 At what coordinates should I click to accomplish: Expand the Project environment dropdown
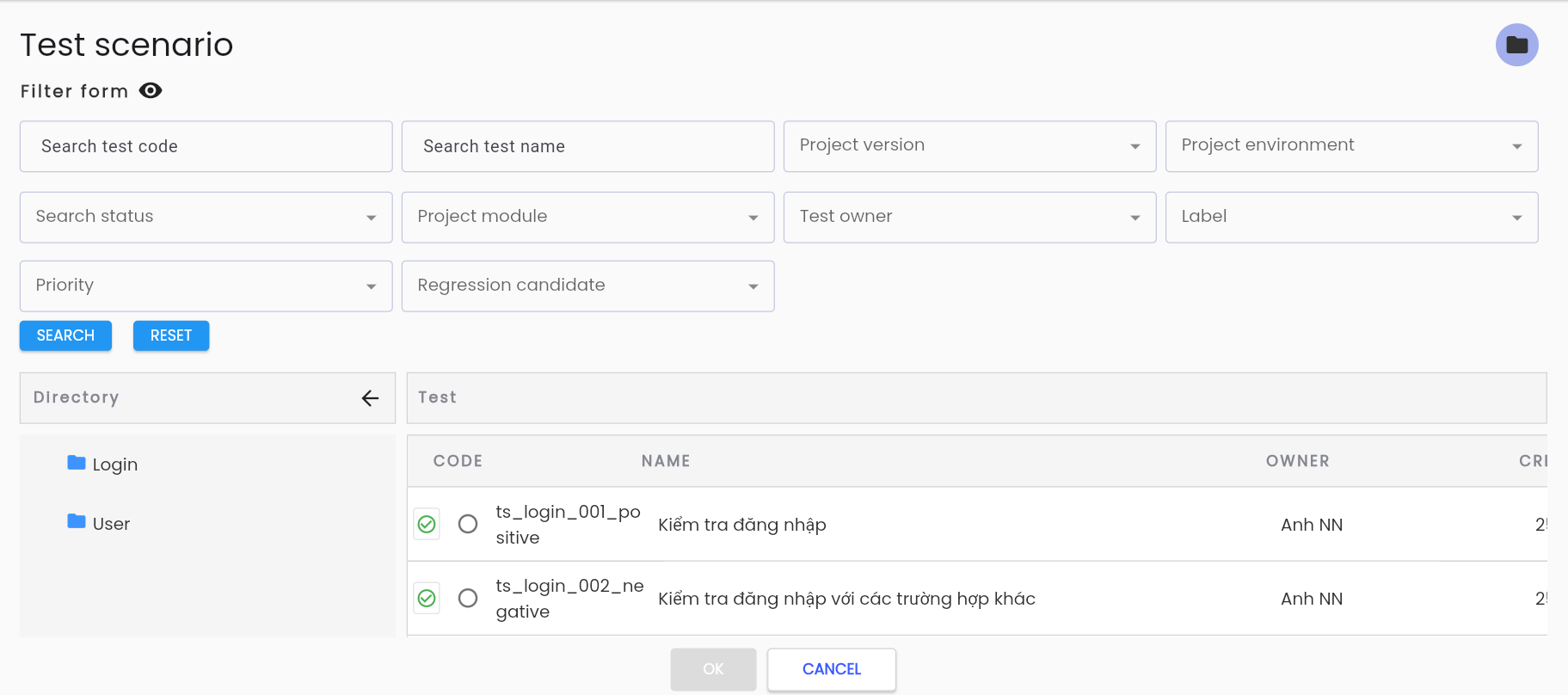[x=1351, y=146]
